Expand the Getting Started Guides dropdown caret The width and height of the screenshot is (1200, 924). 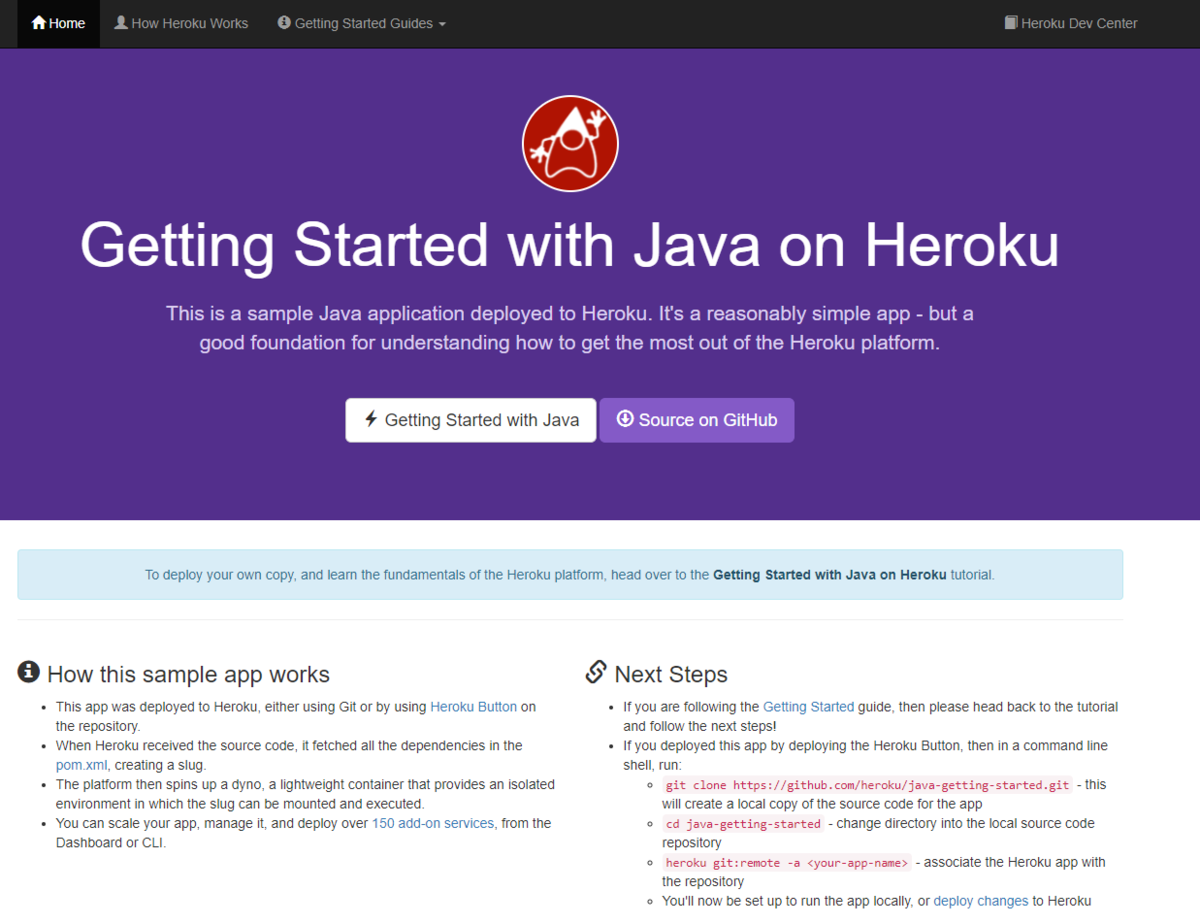(442, 24)
